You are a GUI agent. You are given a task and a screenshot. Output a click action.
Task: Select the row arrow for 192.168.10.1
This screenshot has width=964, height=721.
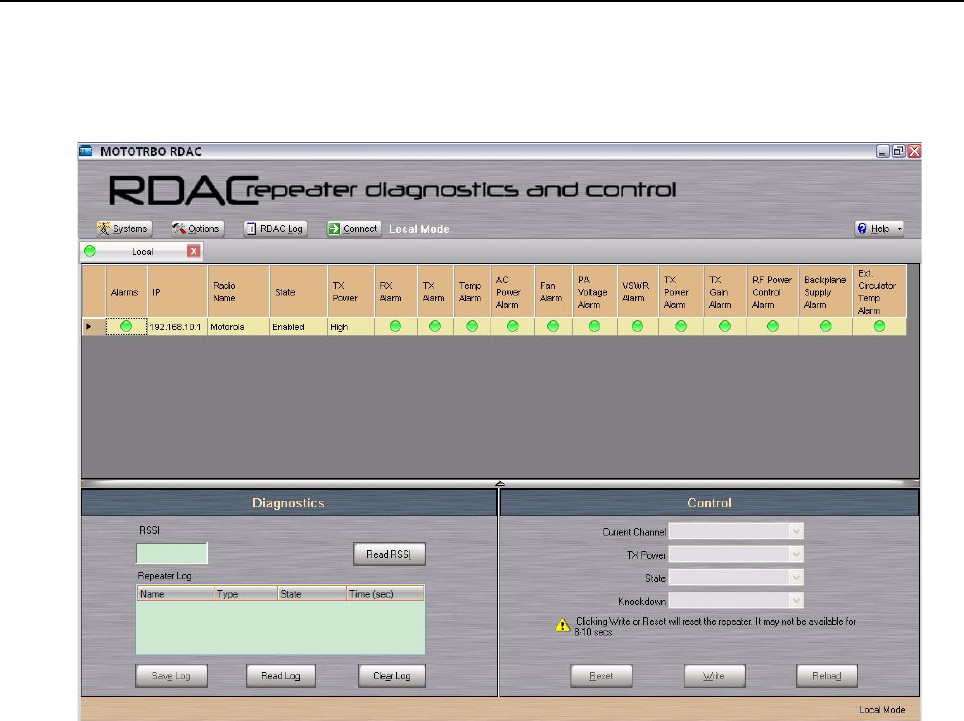[x=89, y=326]
